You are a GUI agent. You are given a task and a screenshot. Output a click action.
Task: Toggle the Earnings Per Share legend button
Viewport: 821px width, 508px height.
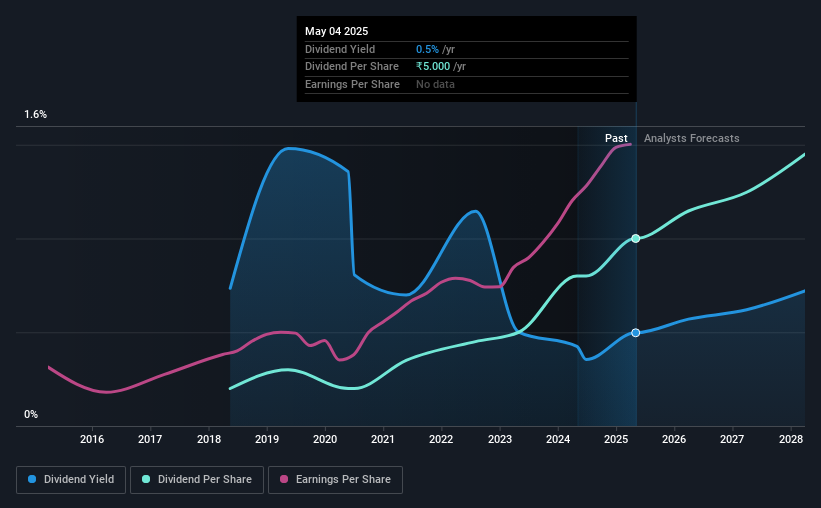(335, 480)
